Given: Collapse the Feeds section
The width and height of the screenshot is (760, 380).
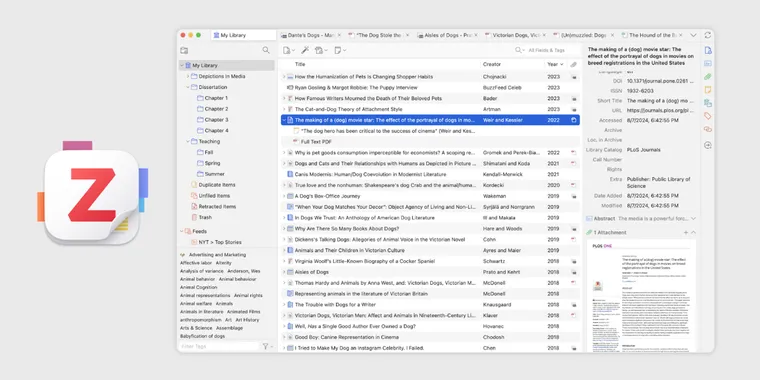Looking at the screenshot, I should 182,232.
